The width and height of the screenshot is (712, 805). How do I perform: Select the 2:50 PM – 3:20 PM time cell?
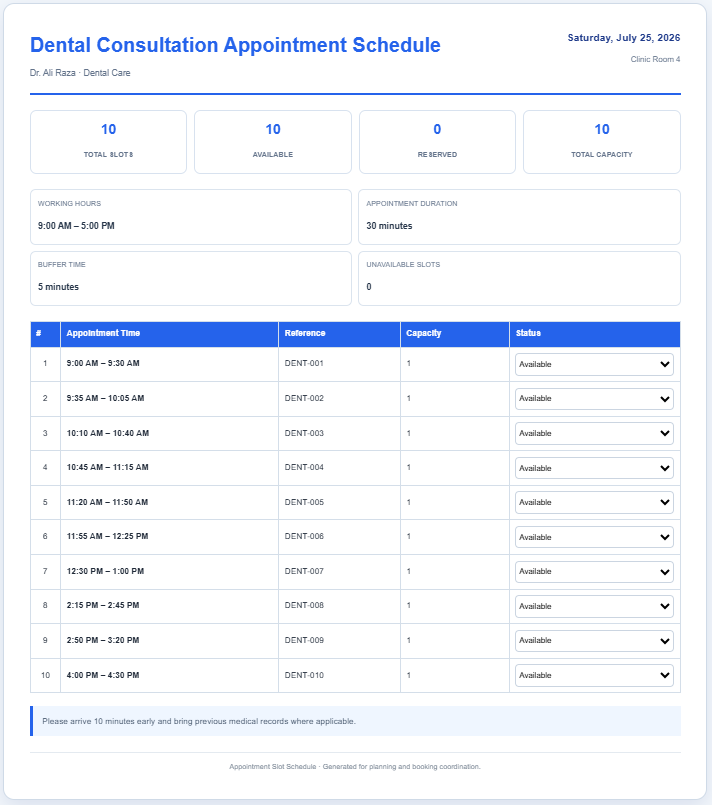click(x=169, y=641)
